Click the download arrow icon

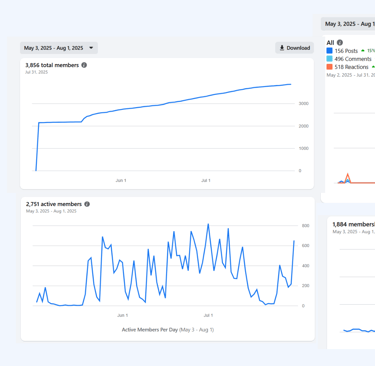pos(282,48)
